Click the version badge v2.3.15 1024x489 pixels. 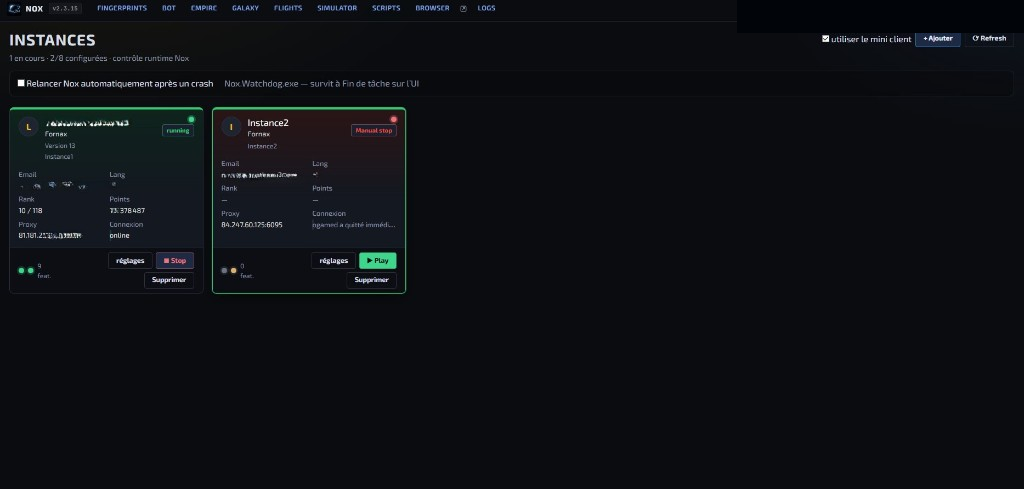click(x=65, y=8)
